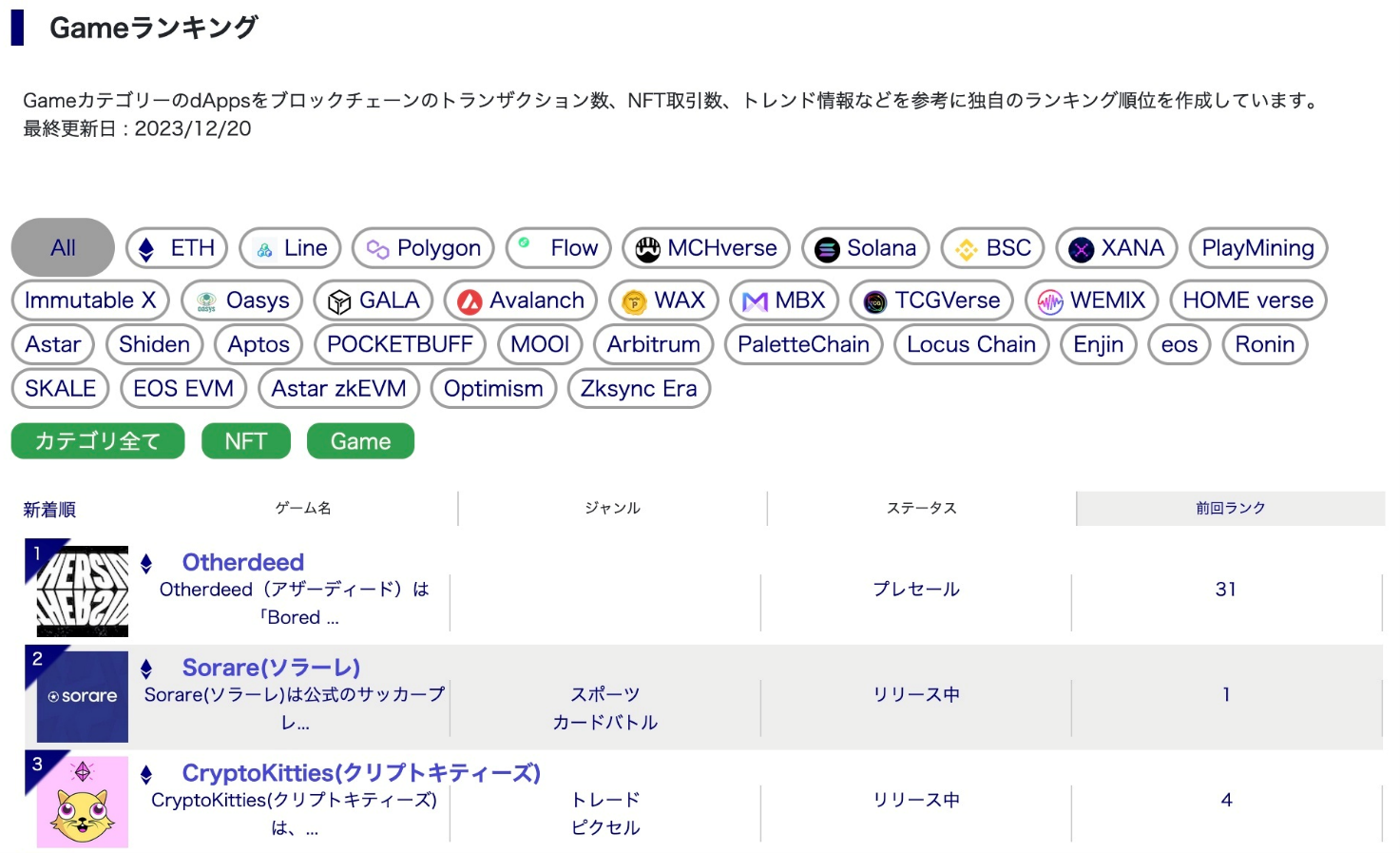The image size is (1400, 853).
Task: Filter by Astar chain
Action: [x=53, y=344]
